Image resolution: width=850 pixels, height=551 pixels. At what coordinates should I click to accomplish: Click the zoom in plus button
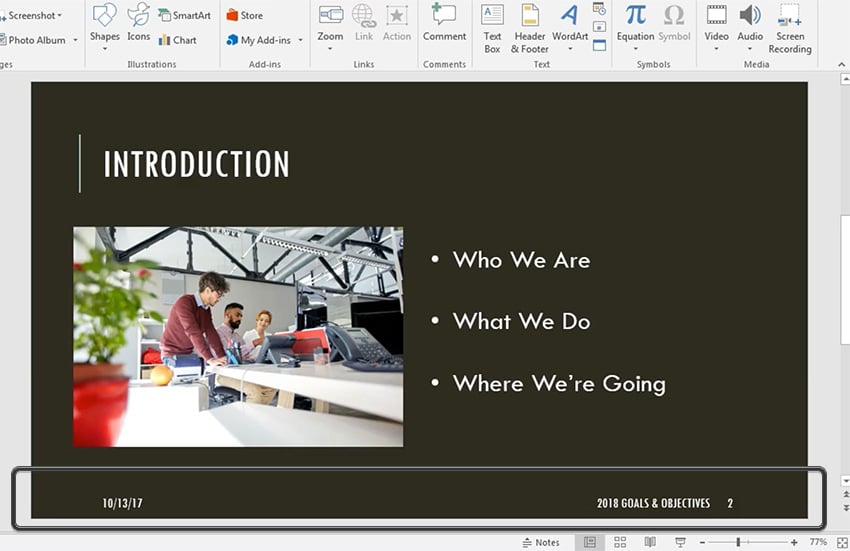pos(794,542)
